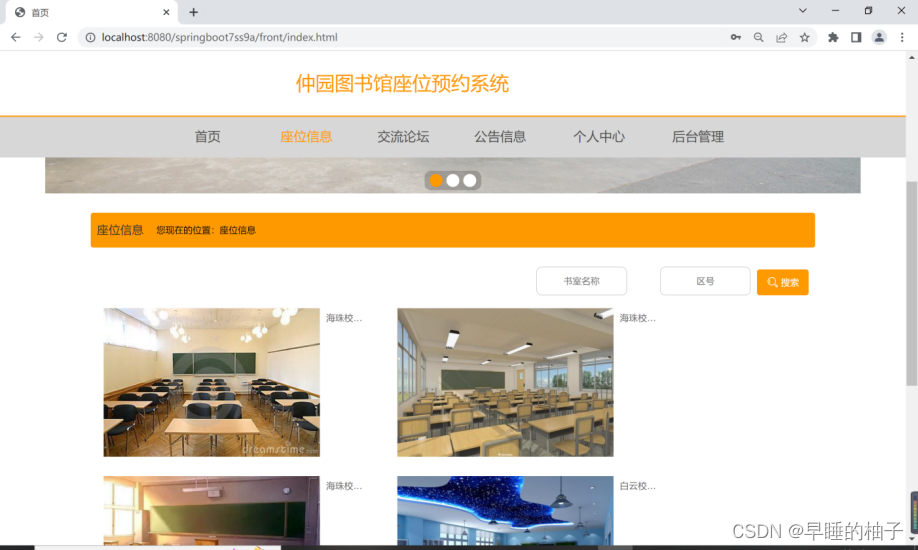Restore down the browser window

(868, 11)
